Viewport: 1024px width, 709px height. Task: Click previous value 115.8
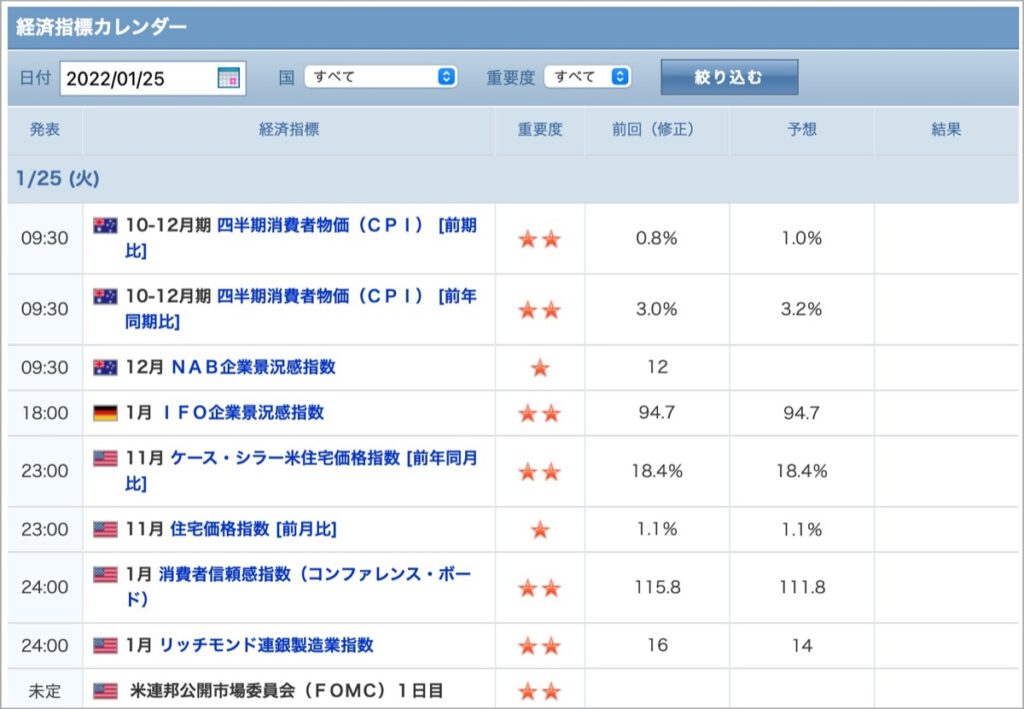(658, 587)
